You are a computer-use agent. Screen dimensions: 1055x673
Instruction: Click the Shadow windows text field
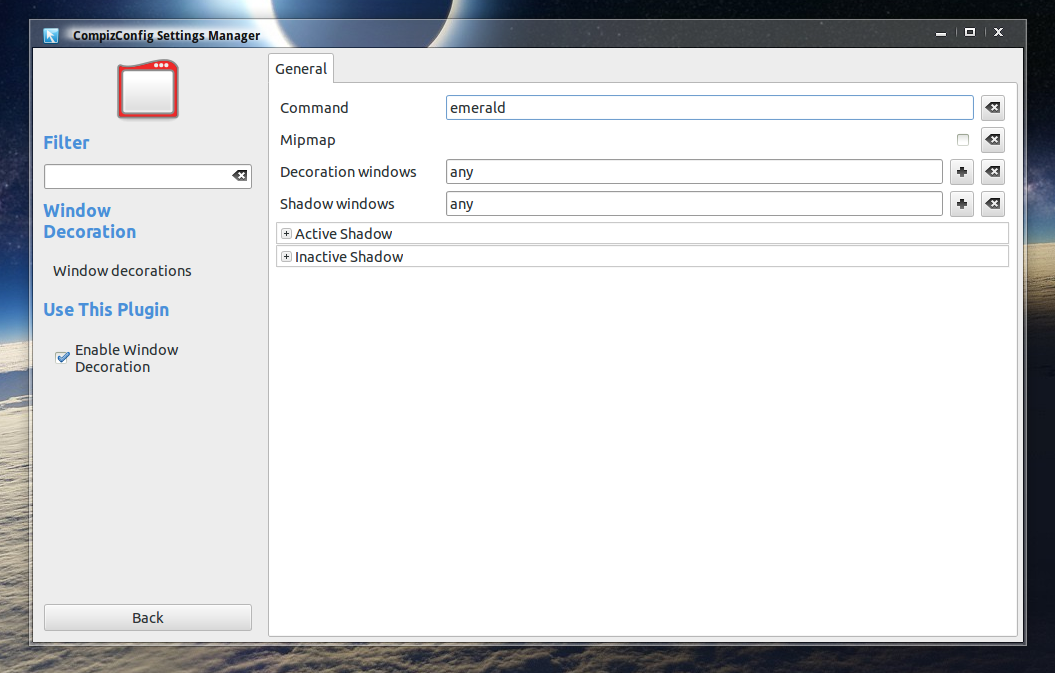tap(693, 204)
